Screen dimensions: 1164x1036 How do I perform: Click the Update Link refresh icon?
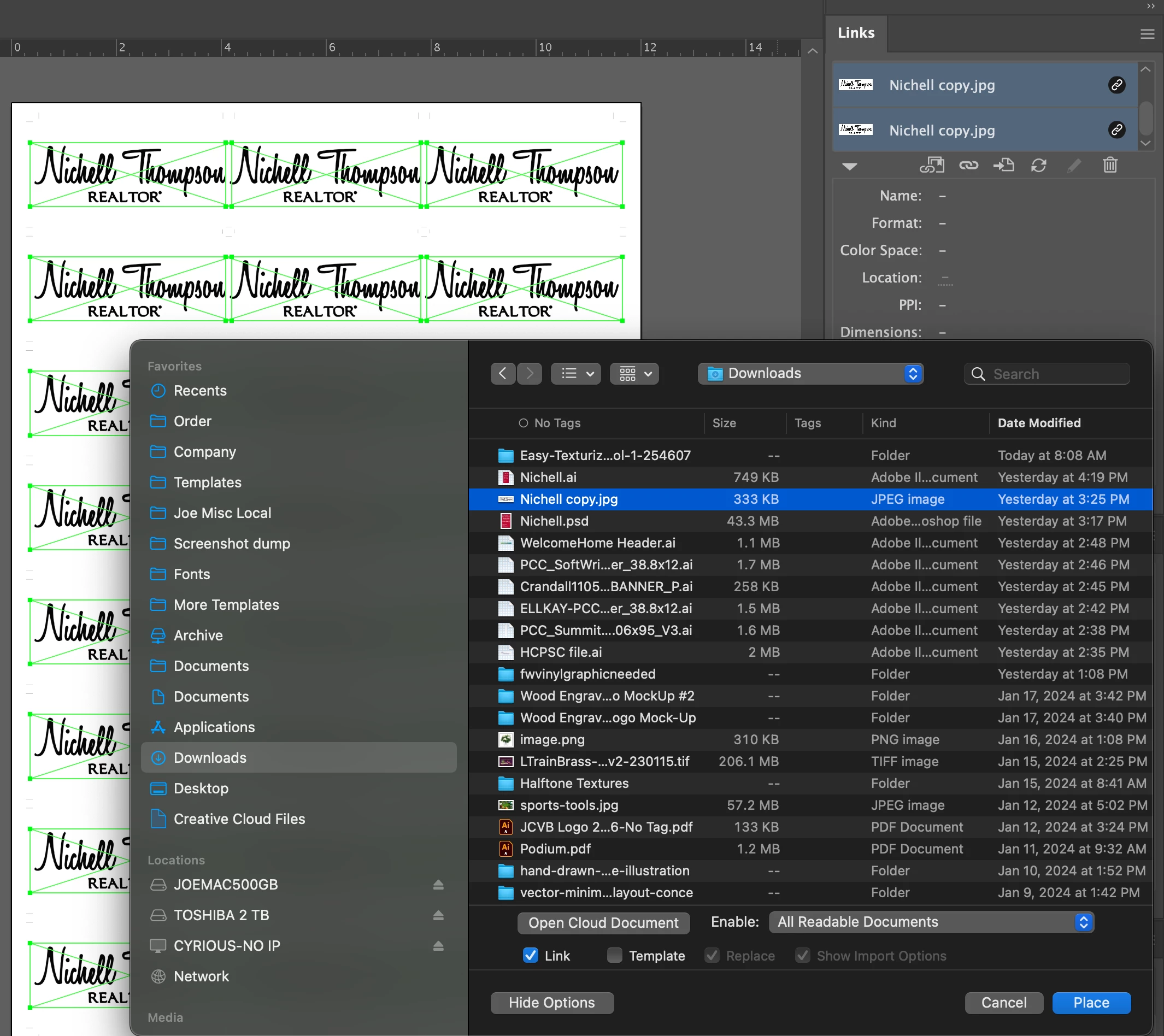coord(1039,166)
